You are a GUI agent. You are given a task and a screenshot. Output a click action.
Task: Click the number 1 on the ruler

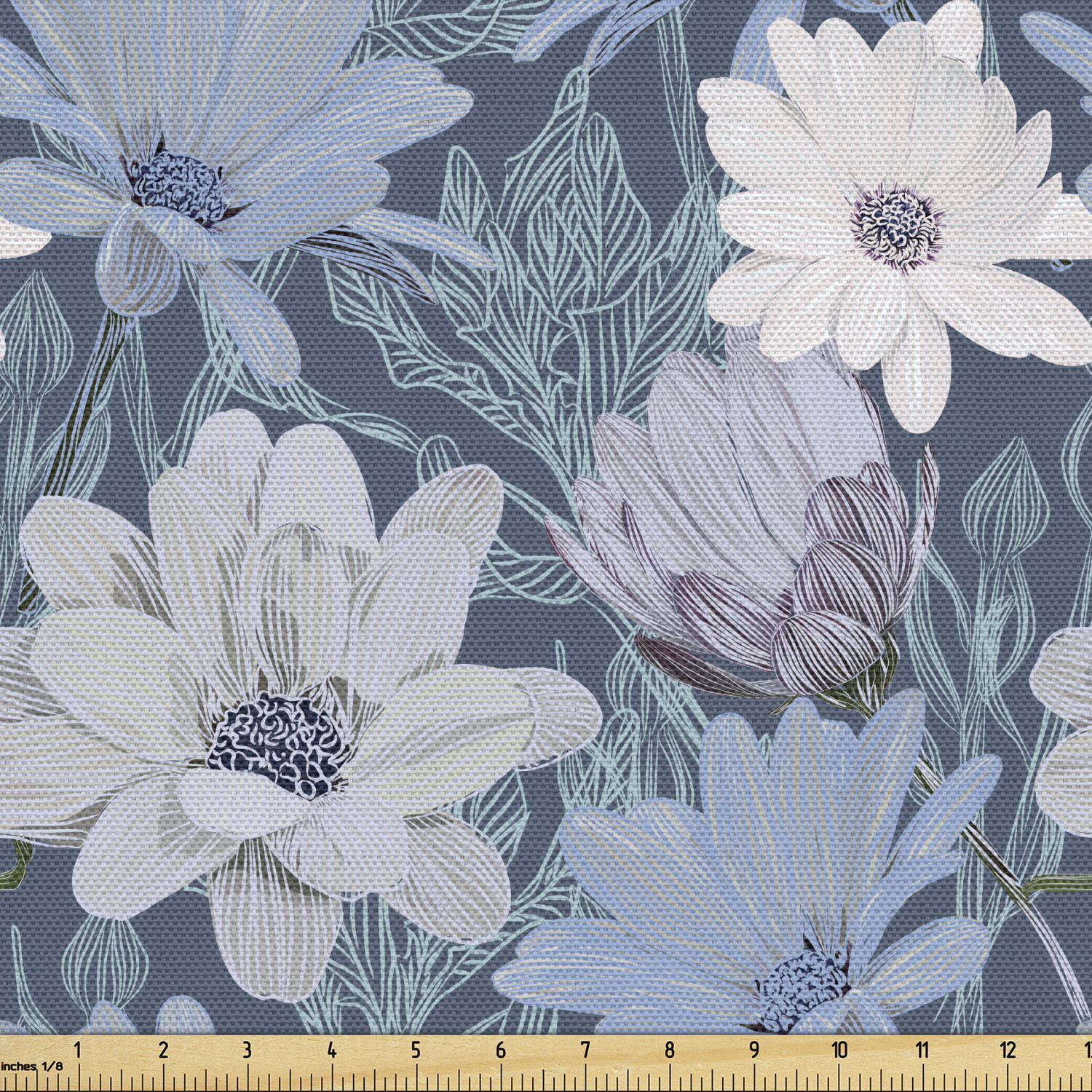[78, 1050]
